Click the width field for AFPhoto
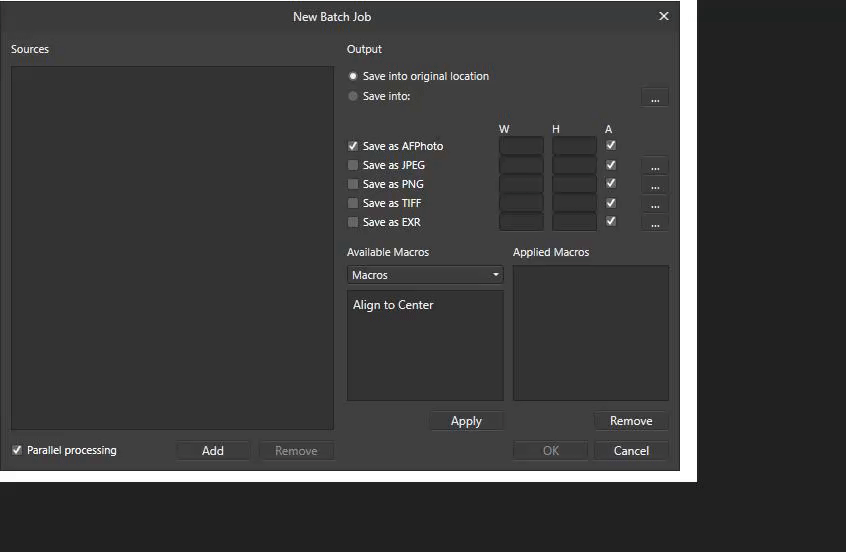846x552 pixels. 521,146
